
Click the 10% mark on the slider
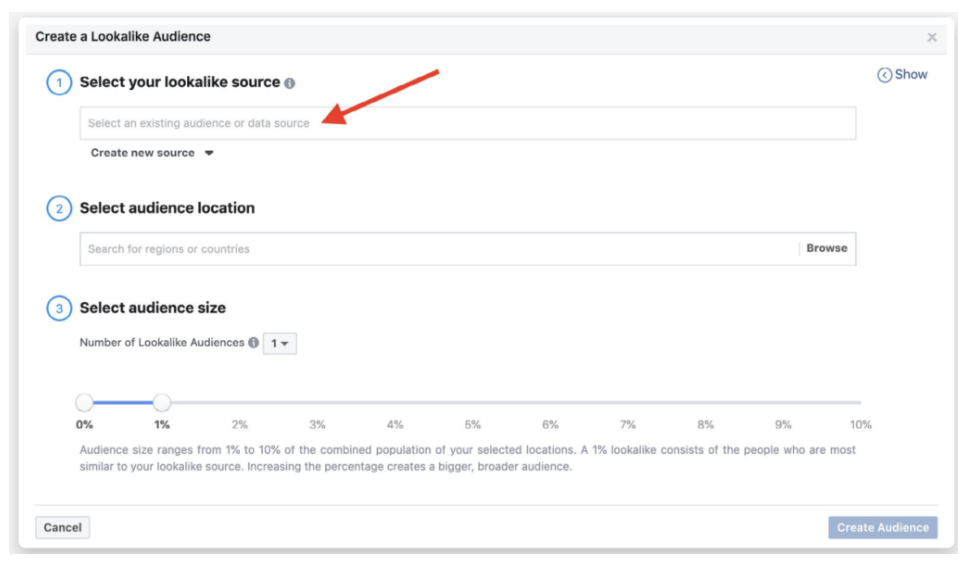[x=860, y=403]
